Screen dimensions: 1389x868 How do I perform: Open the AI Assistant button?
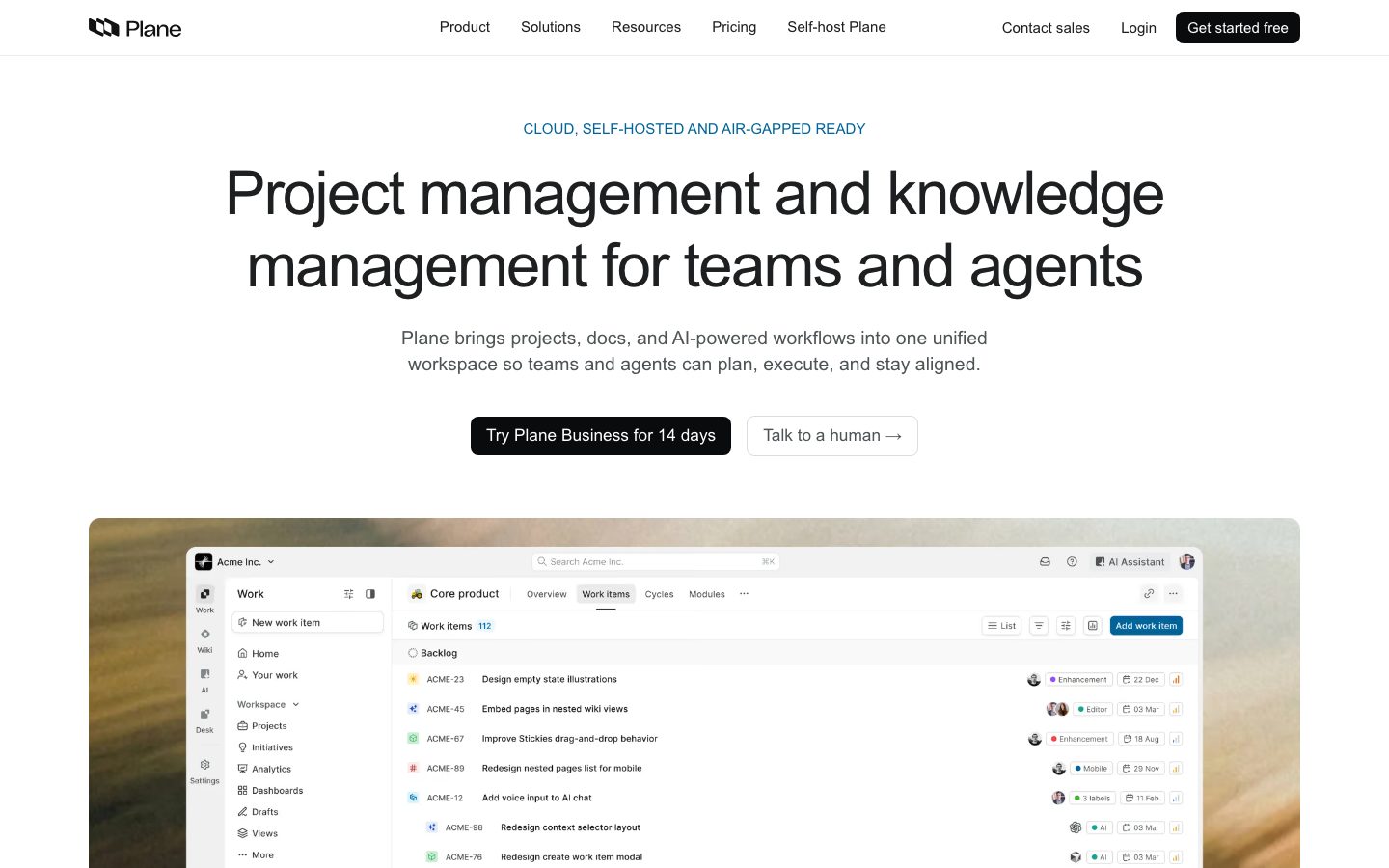1130,561
